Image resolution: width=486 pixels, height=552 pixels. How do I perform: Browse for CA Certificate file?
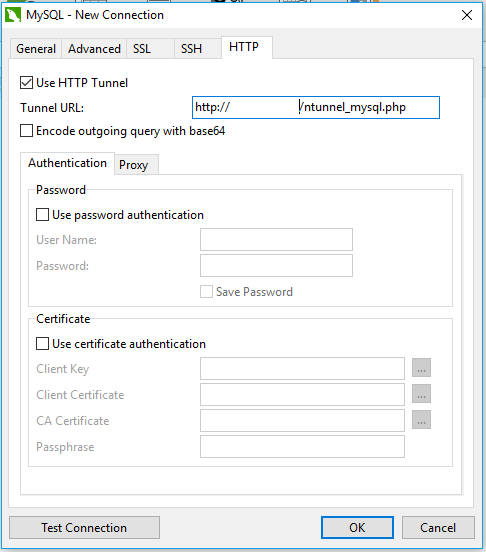click(421, 420)
